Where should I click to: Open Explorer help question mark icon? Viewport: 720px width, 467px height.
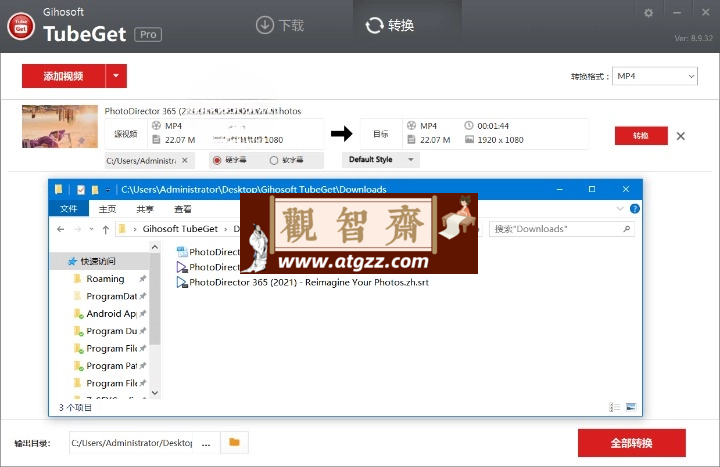635,209
